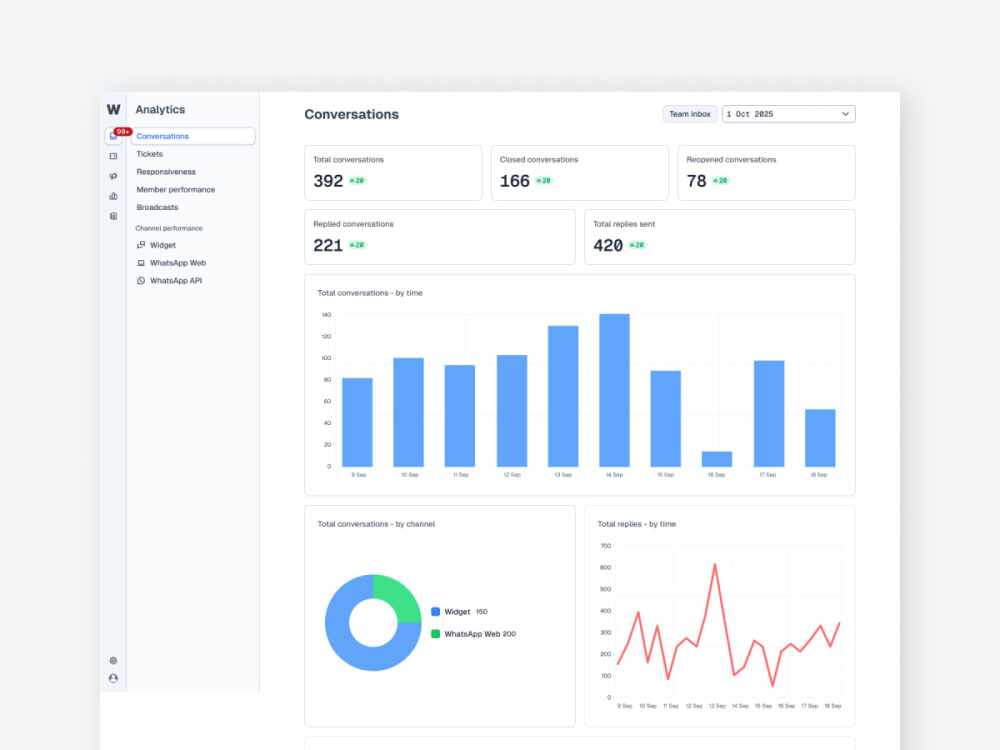Open the broadcast megaphone icon in rail
The width and height of the screenshot is (1000, 750).
coord(113,176)
